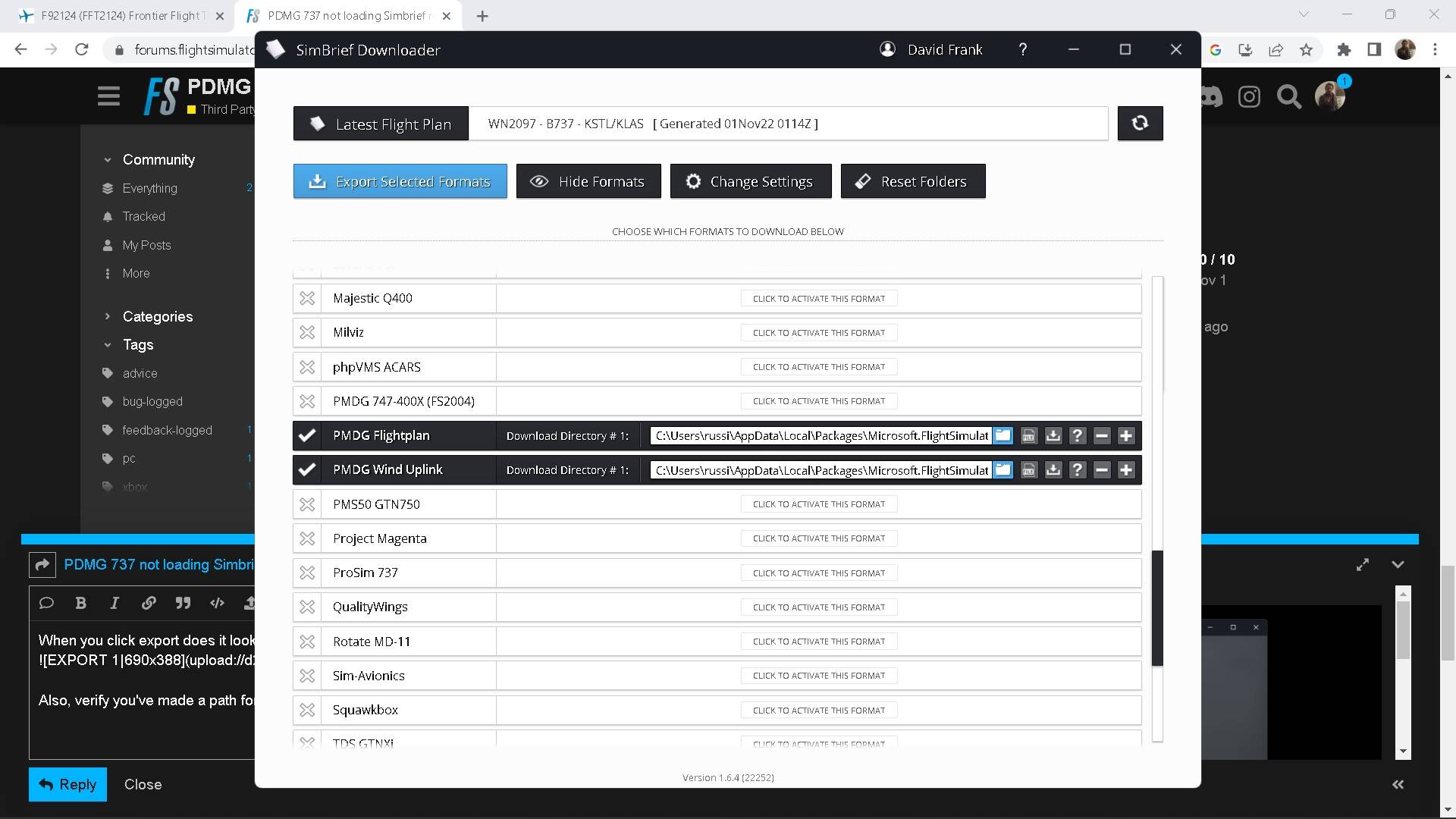
Task: Enable ProSim 737 format checkbox
Action: (307, 573)
